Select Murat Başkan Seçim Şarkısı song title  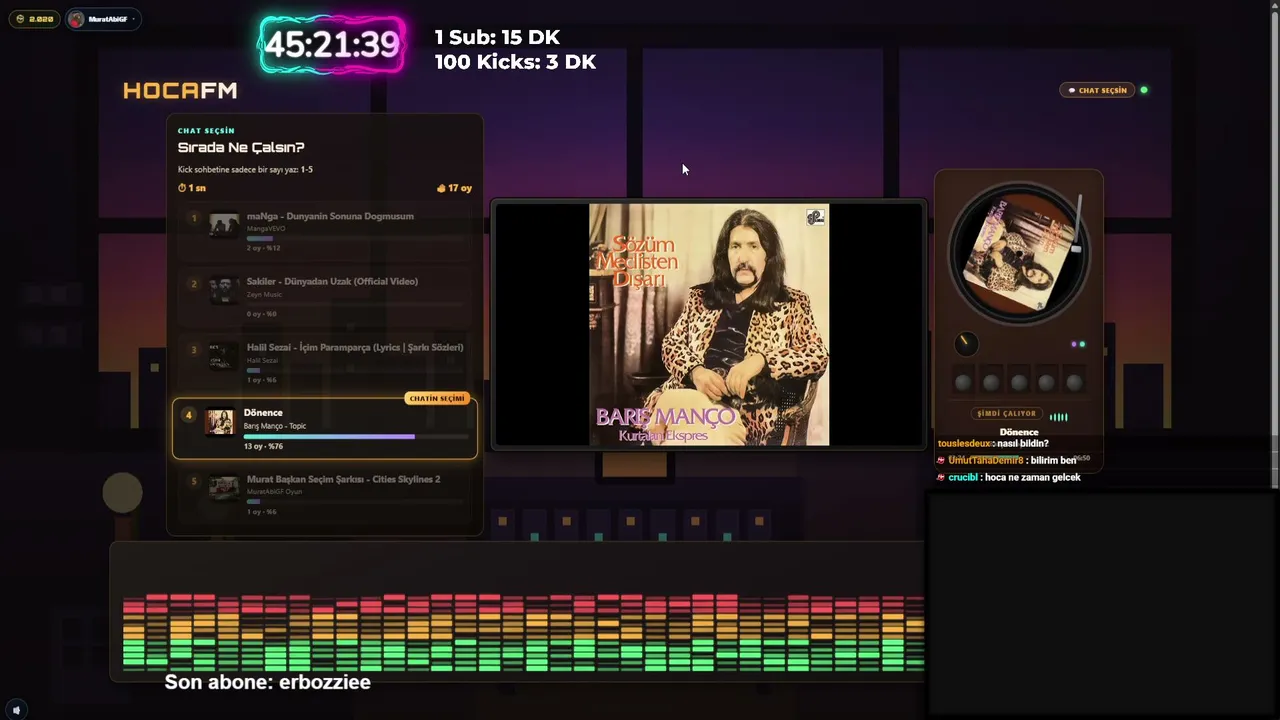tap(344, 479)
